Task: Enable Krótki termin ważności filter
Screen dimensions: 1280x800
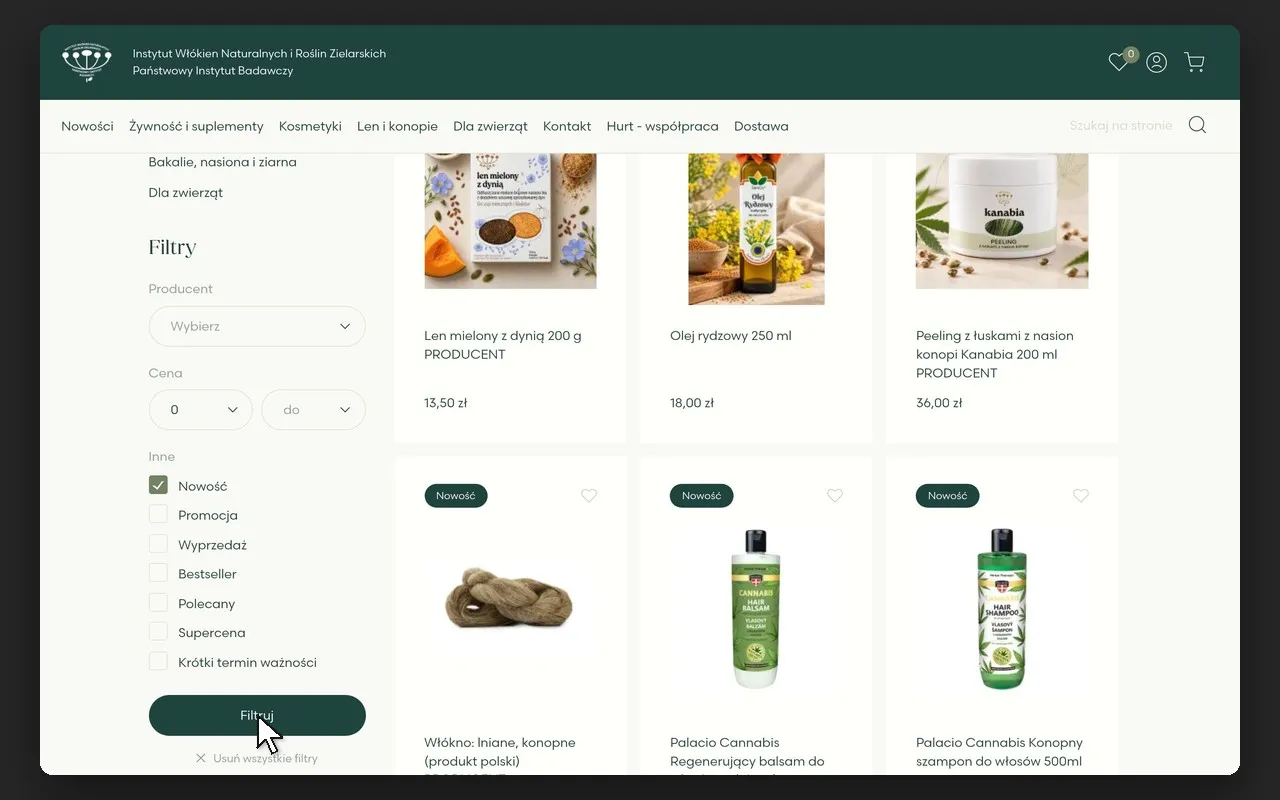Action: (158, 661)
